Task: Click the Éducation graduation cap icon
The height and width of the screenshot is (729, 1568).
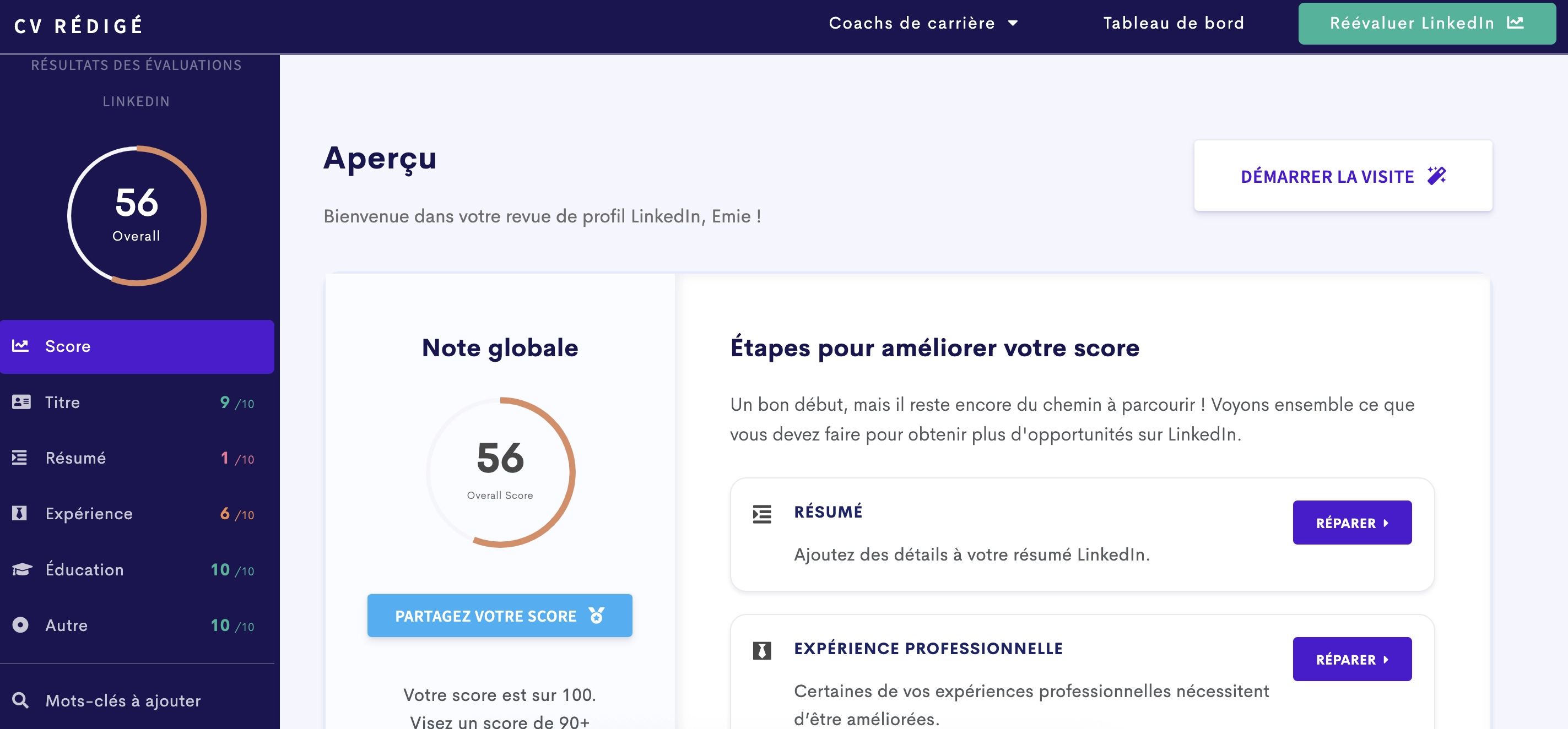Action: tap(21, 569)
